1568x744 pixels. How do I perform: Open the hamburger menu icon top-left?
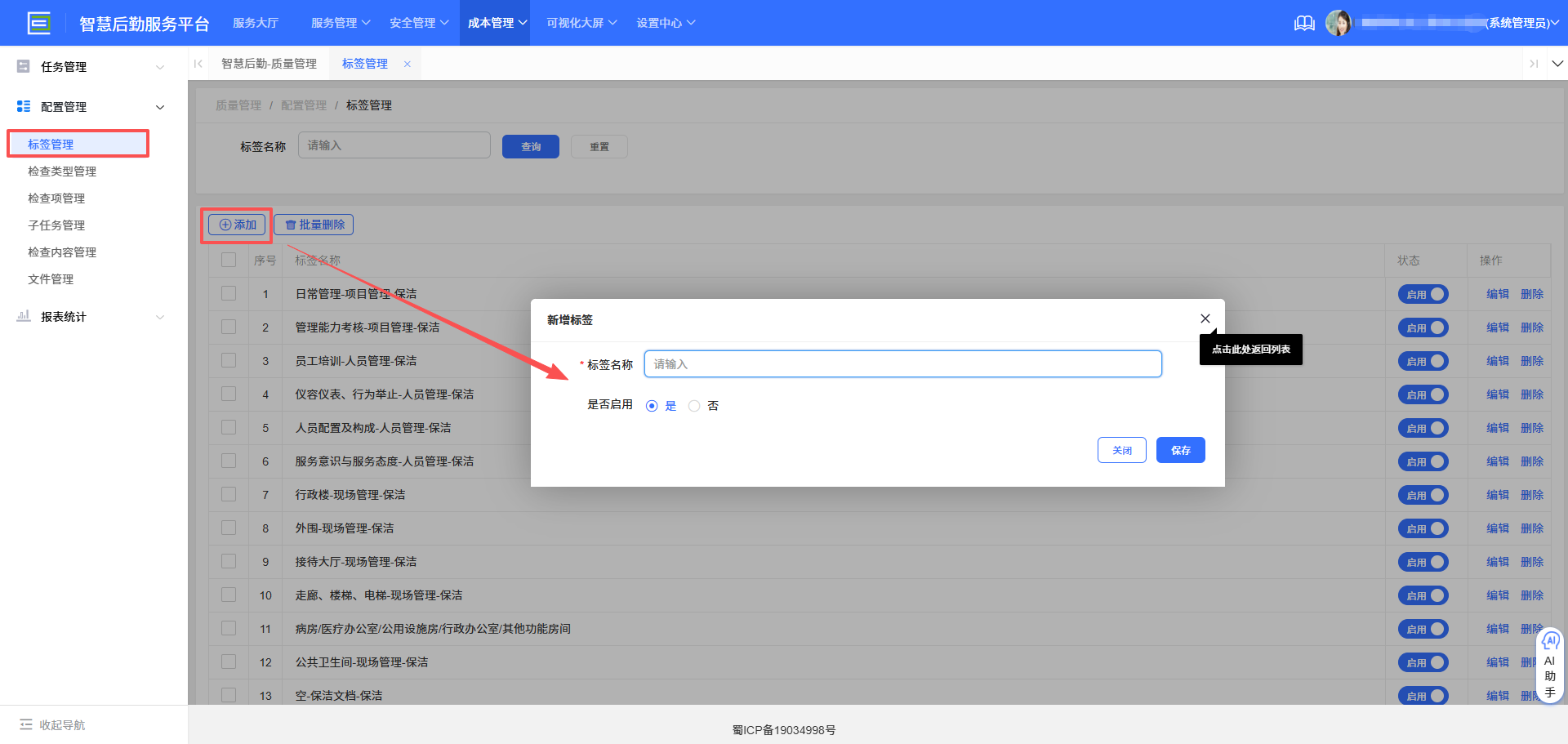pyautogui.click(x=38, y=22)
